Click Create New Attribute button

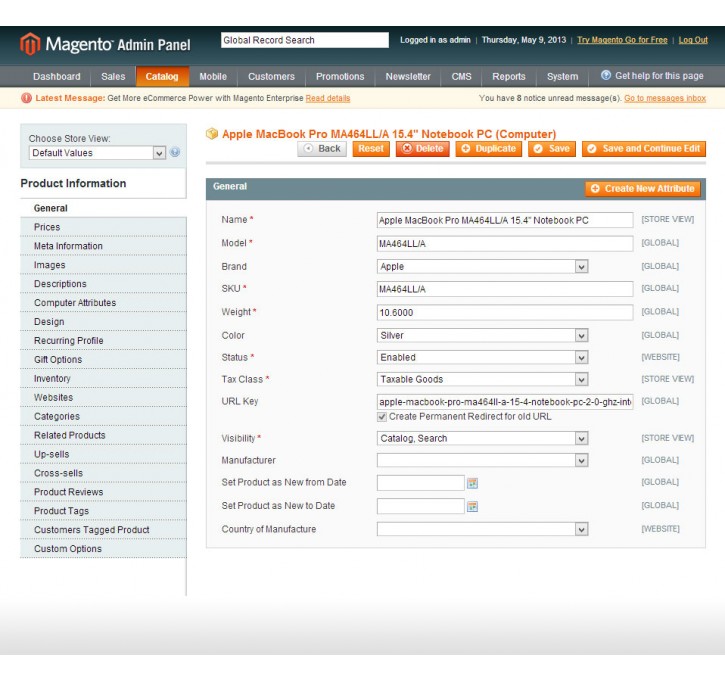tap(643, 189)
